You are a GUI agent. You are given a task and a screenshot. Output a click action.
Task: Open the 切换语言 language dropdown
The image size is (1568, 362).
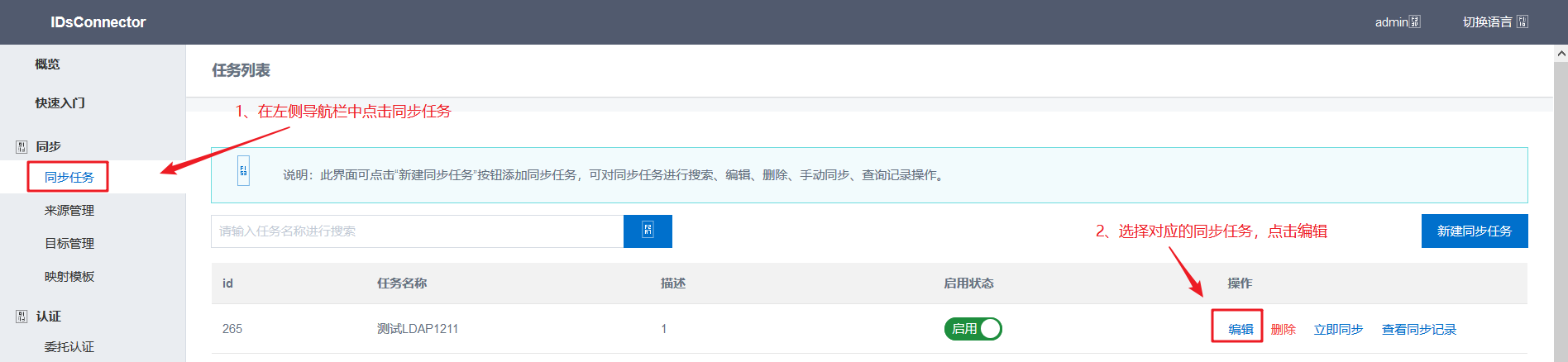coord(1495,22)
